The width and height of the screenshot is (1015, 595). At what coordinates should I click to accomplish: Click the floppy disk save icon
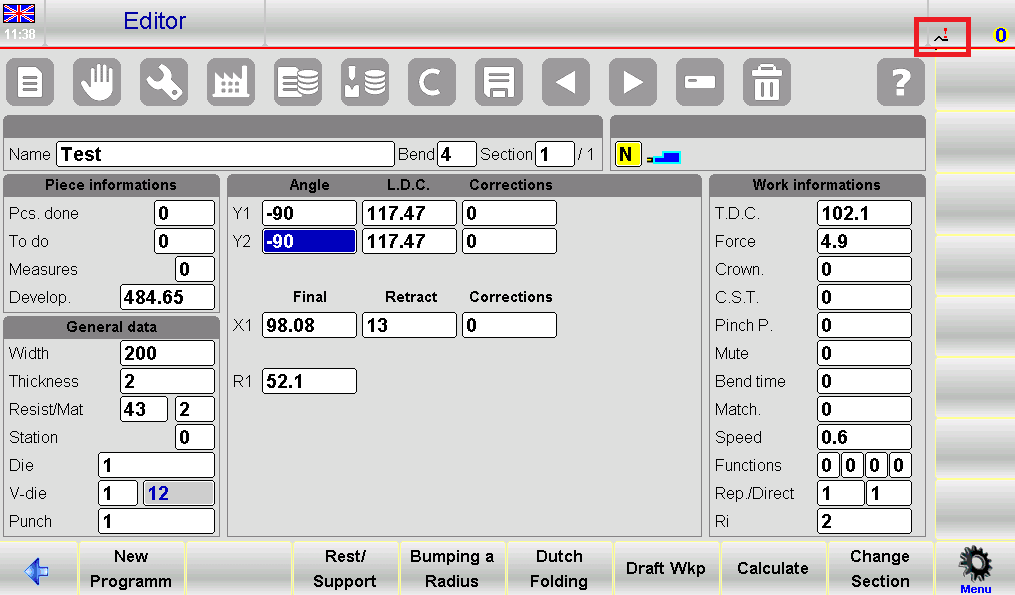coord(499,83)
